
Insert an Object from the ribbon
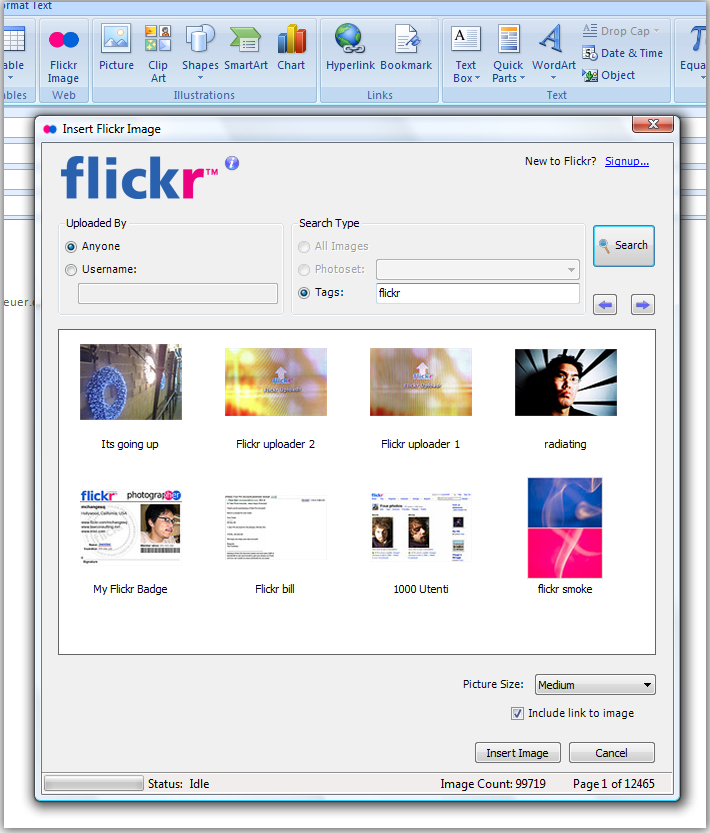click(608, 75)
